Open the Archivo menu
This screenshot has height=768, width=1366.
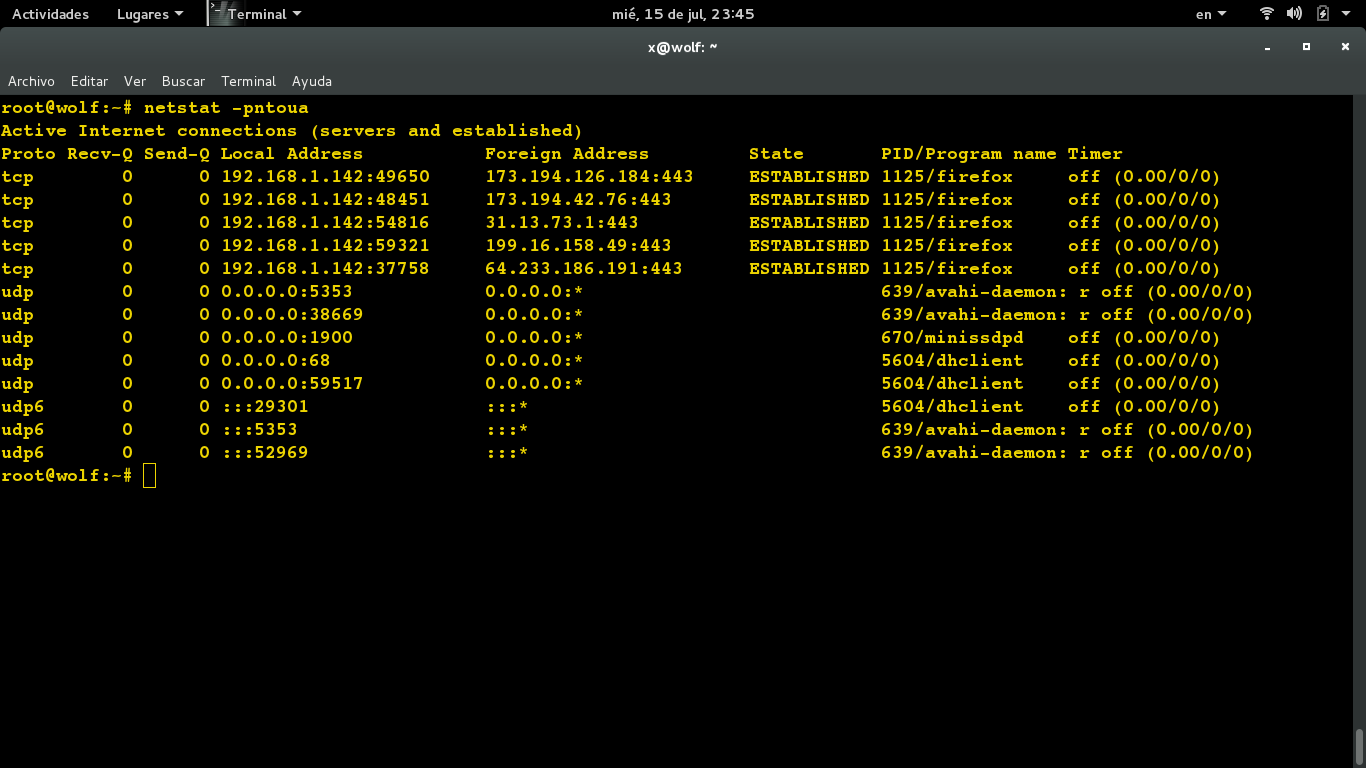[31, 81]
